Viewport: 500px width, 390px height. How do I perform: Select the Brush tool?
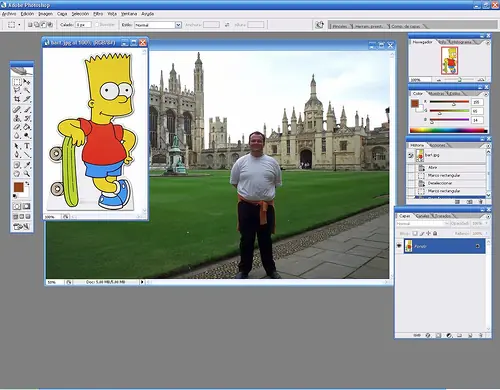[27, 110]
